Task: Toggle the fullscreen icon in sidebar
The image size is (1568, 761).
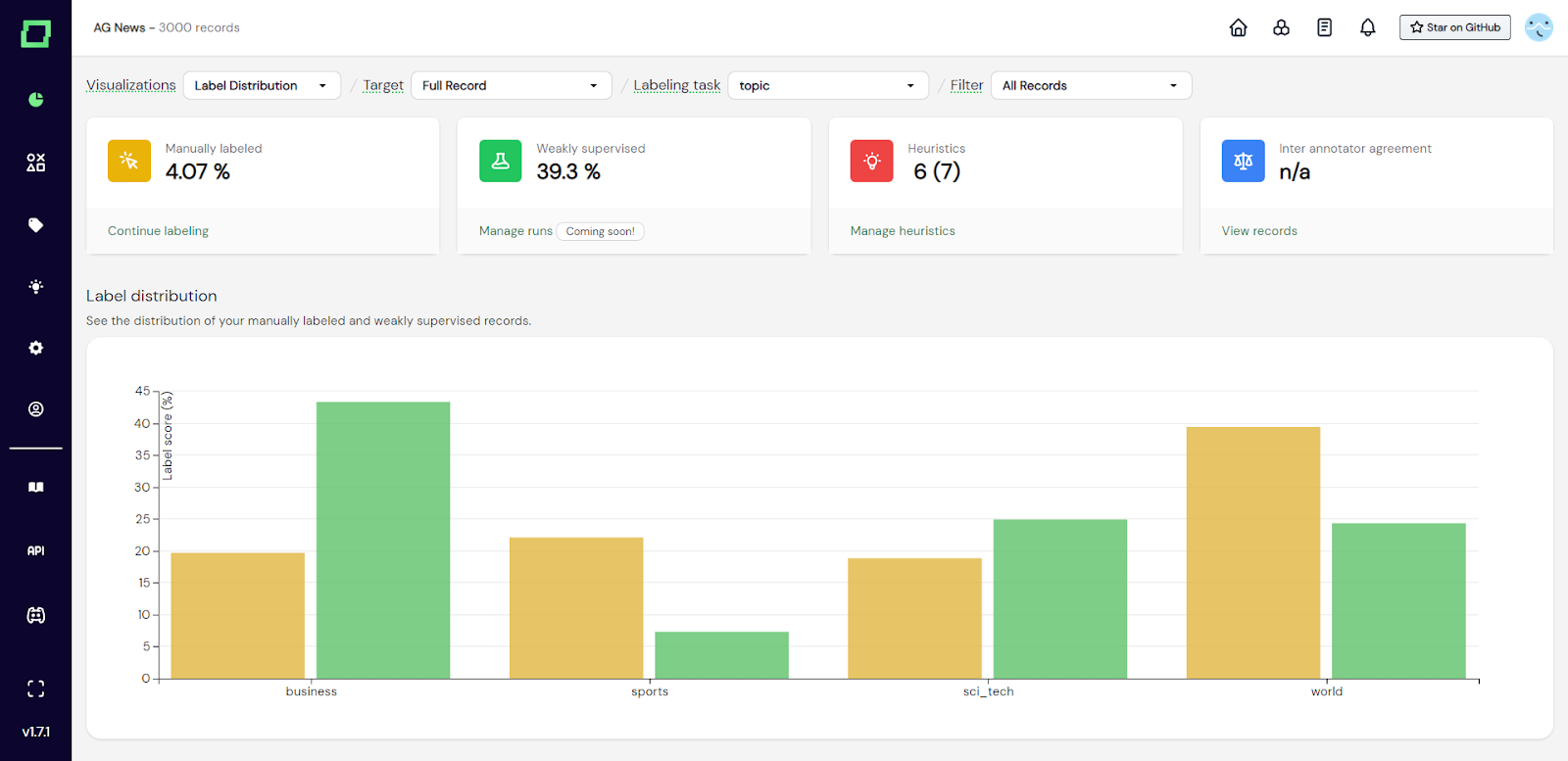Action: (x=35, y=689)
